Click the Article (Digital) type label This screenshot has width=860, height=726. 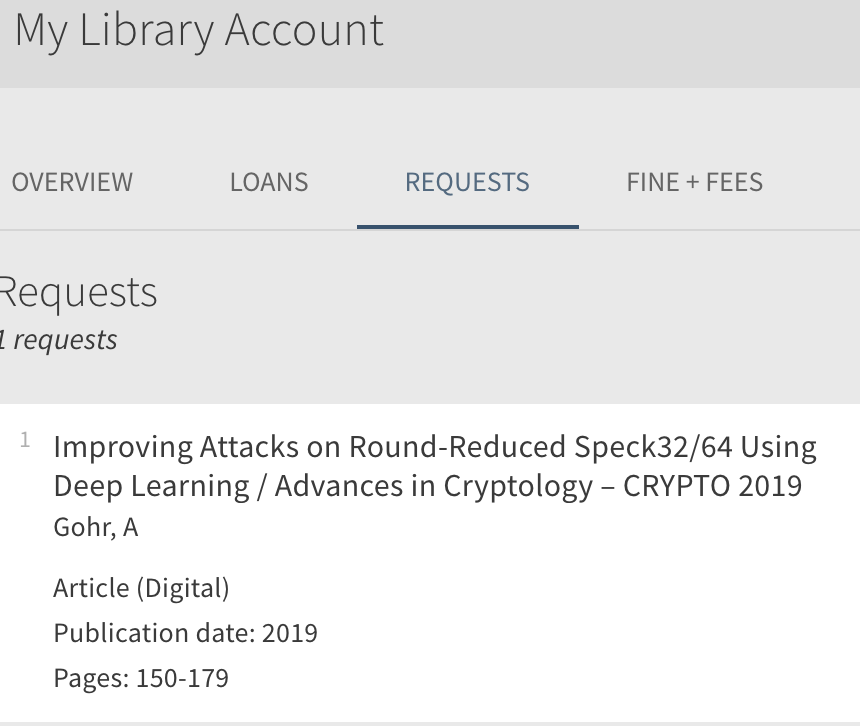point(142,588)
